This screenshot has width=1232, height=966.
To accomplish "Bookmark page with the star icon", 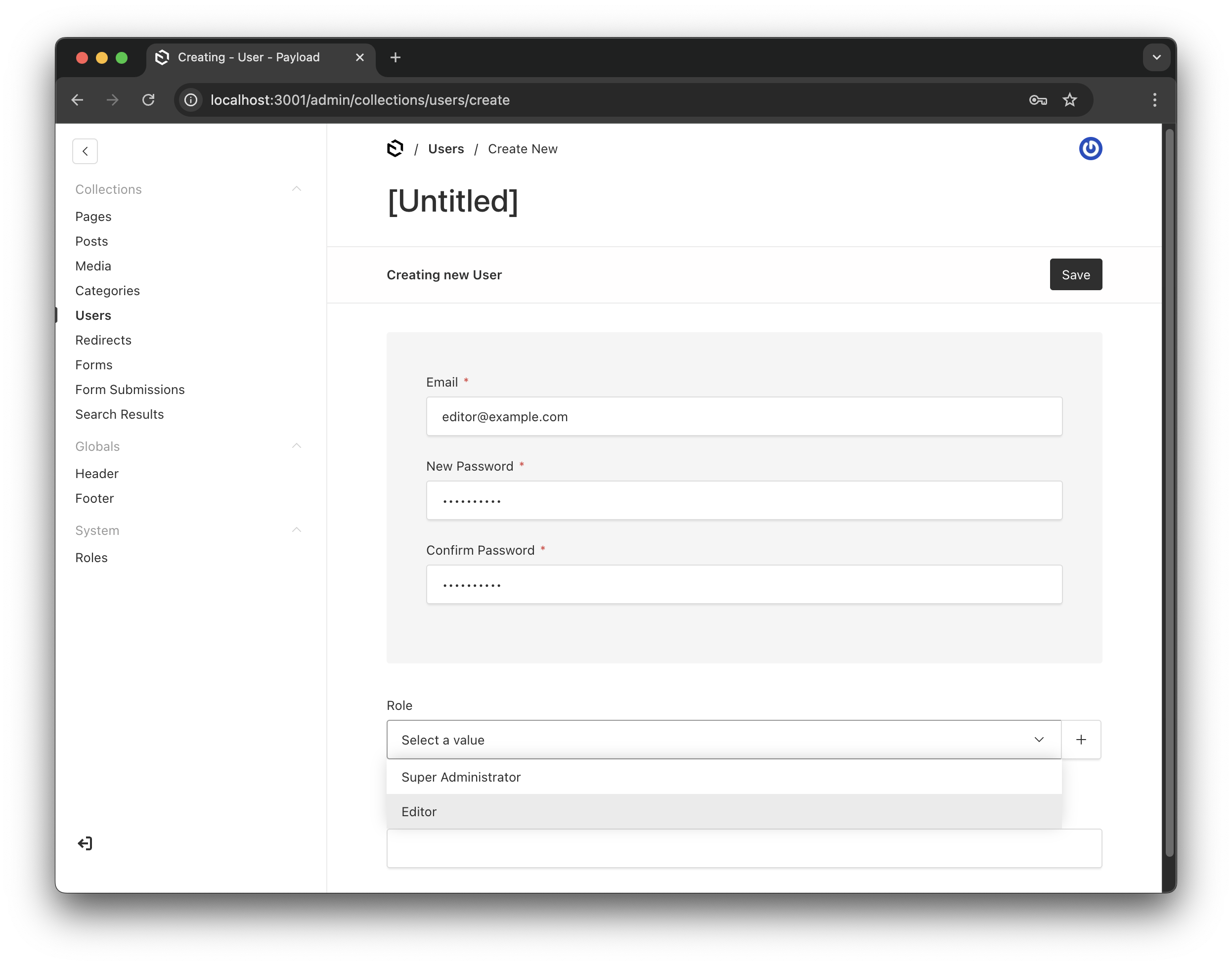I will tap(1069, 100).
